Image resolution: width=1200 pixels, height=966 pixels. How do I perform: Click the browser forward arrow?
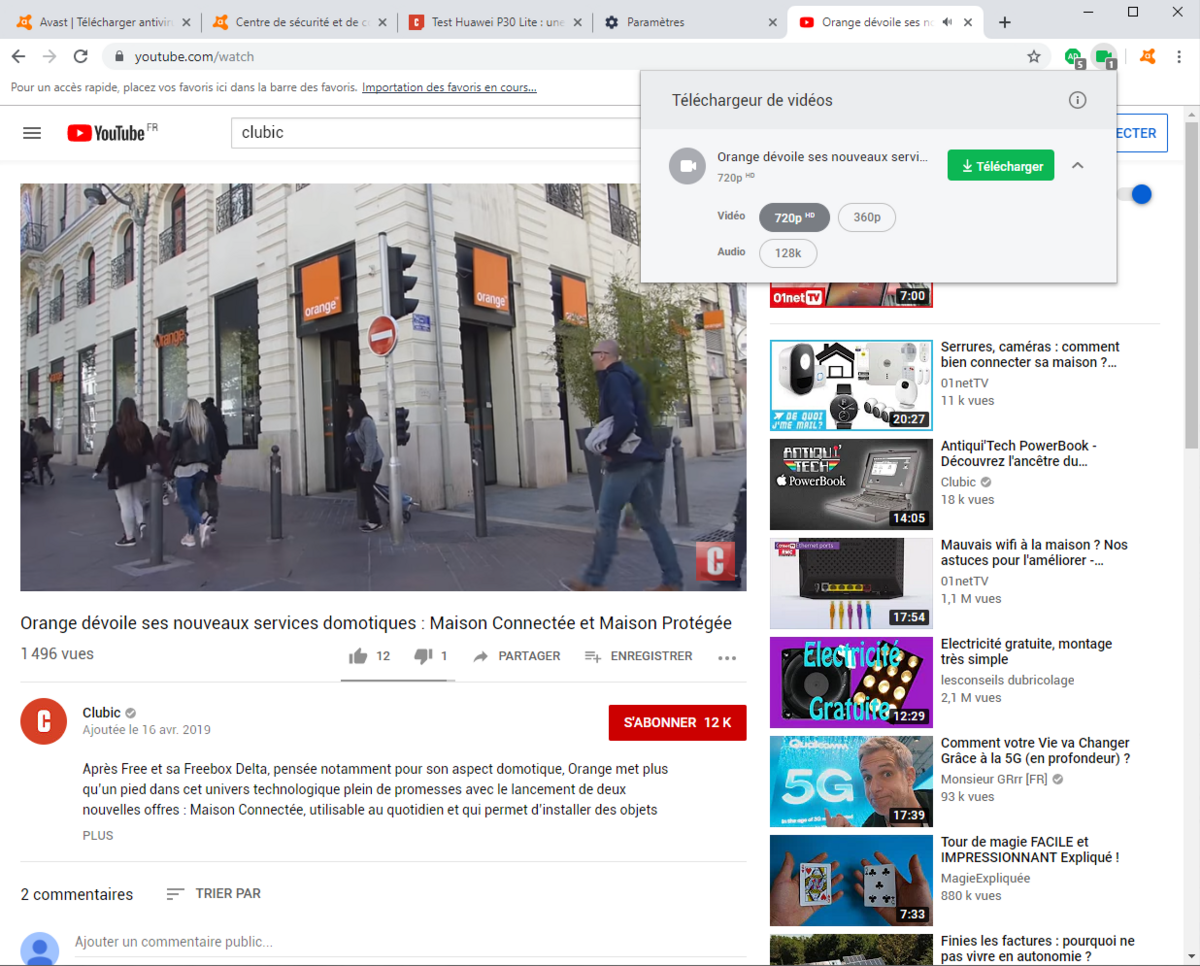coord(50,57)
